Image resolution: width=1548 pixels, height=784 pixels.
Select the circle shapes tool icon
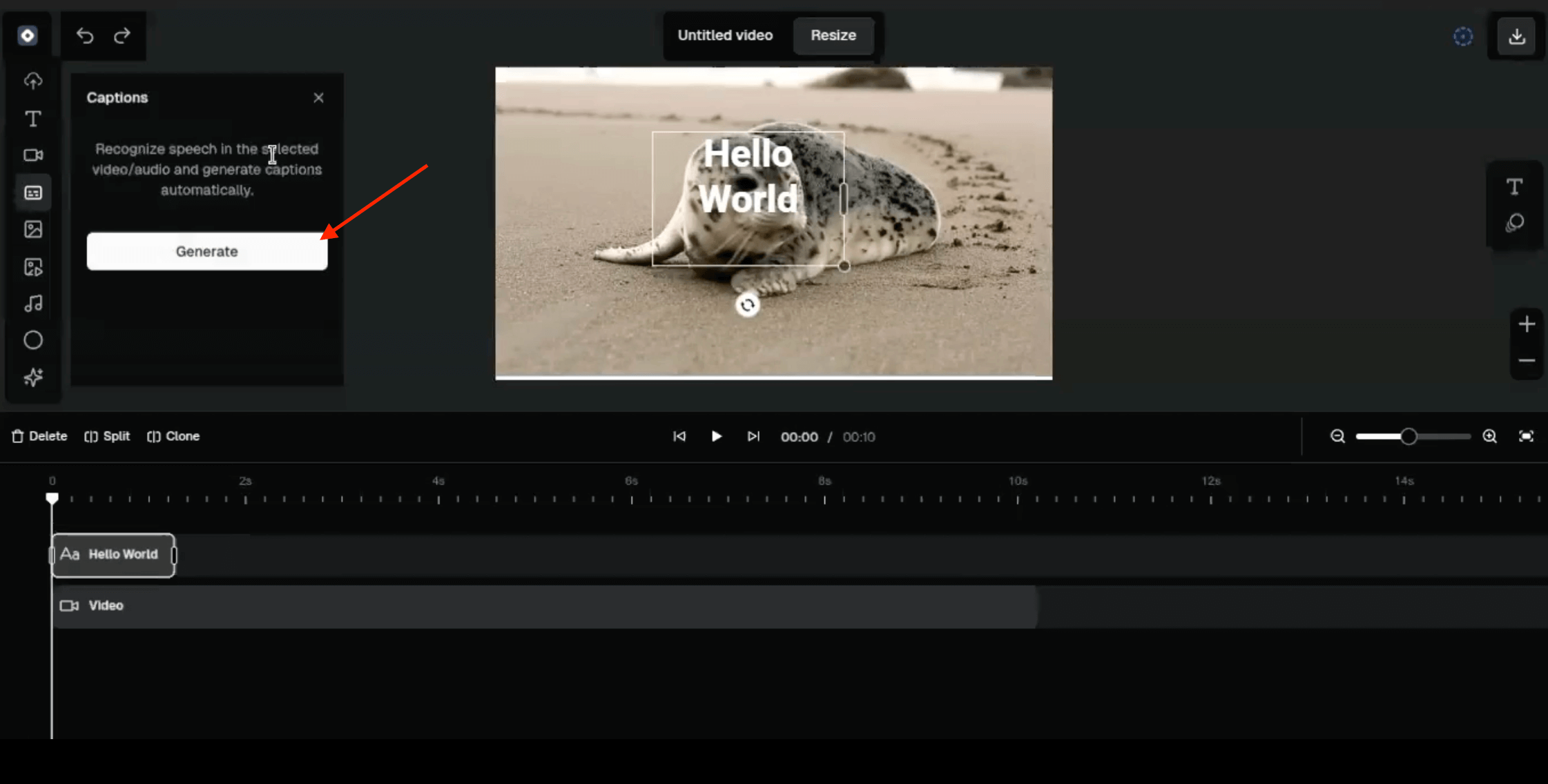(33, 340)
